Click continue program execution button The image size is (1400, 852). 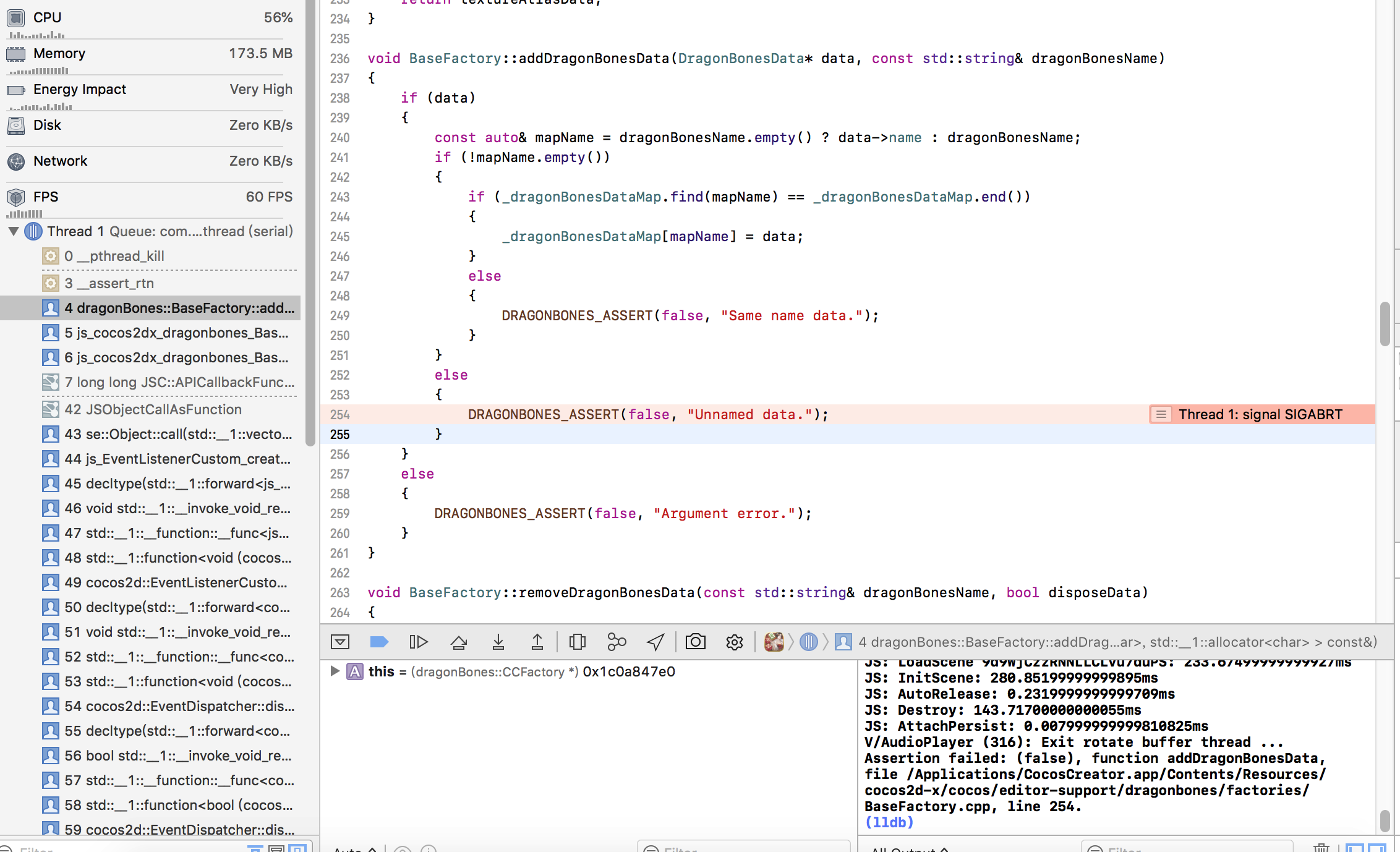click(x=418, y=642)
